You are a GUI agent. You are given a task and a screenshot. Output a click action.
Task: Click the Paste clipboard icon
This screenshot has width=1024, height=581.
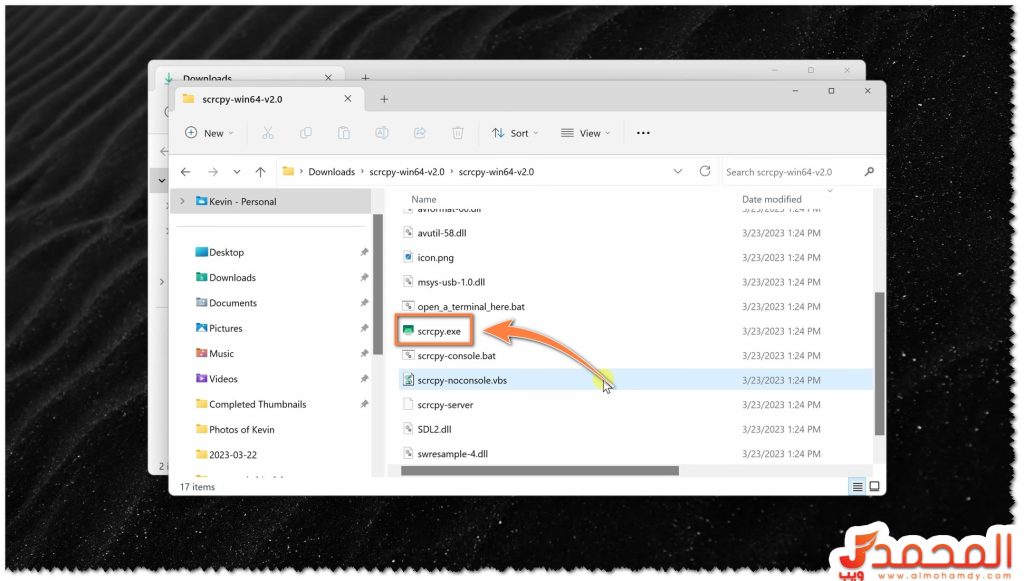click(x=343, y=133)
